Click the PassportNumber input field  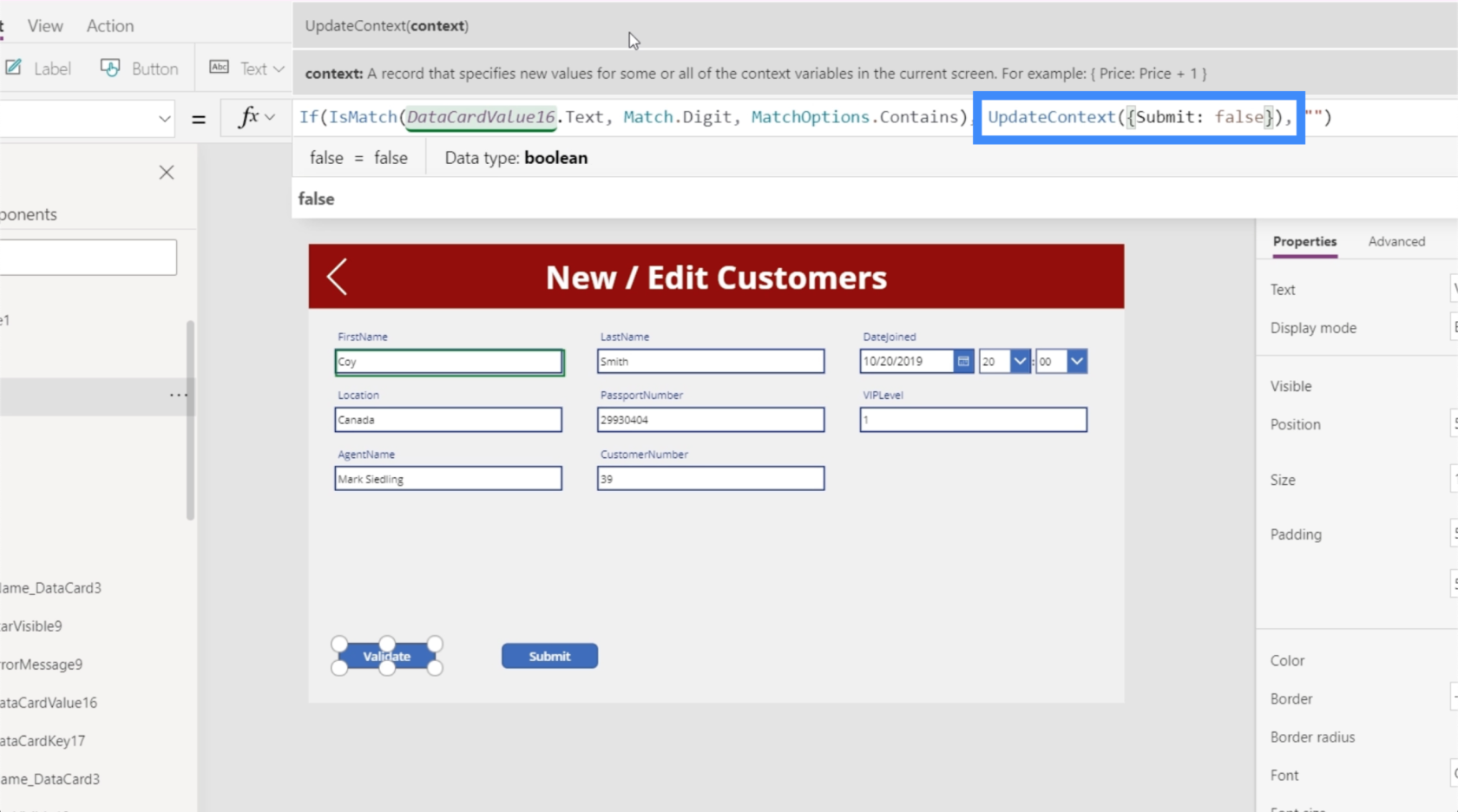[711, 420]
